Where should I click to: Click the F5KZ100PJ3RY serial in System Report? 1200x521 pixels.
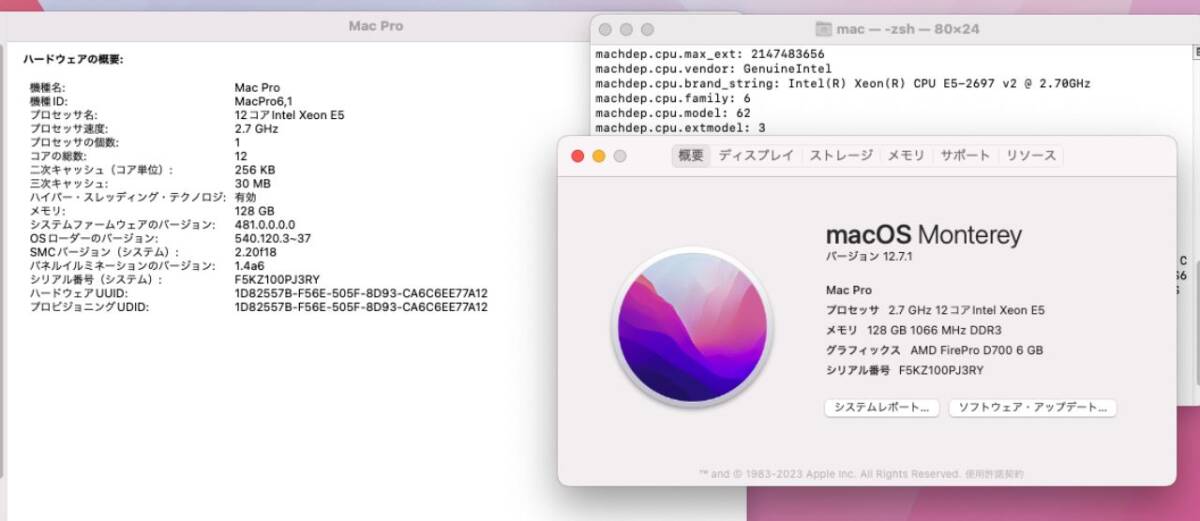pos(277,280)
